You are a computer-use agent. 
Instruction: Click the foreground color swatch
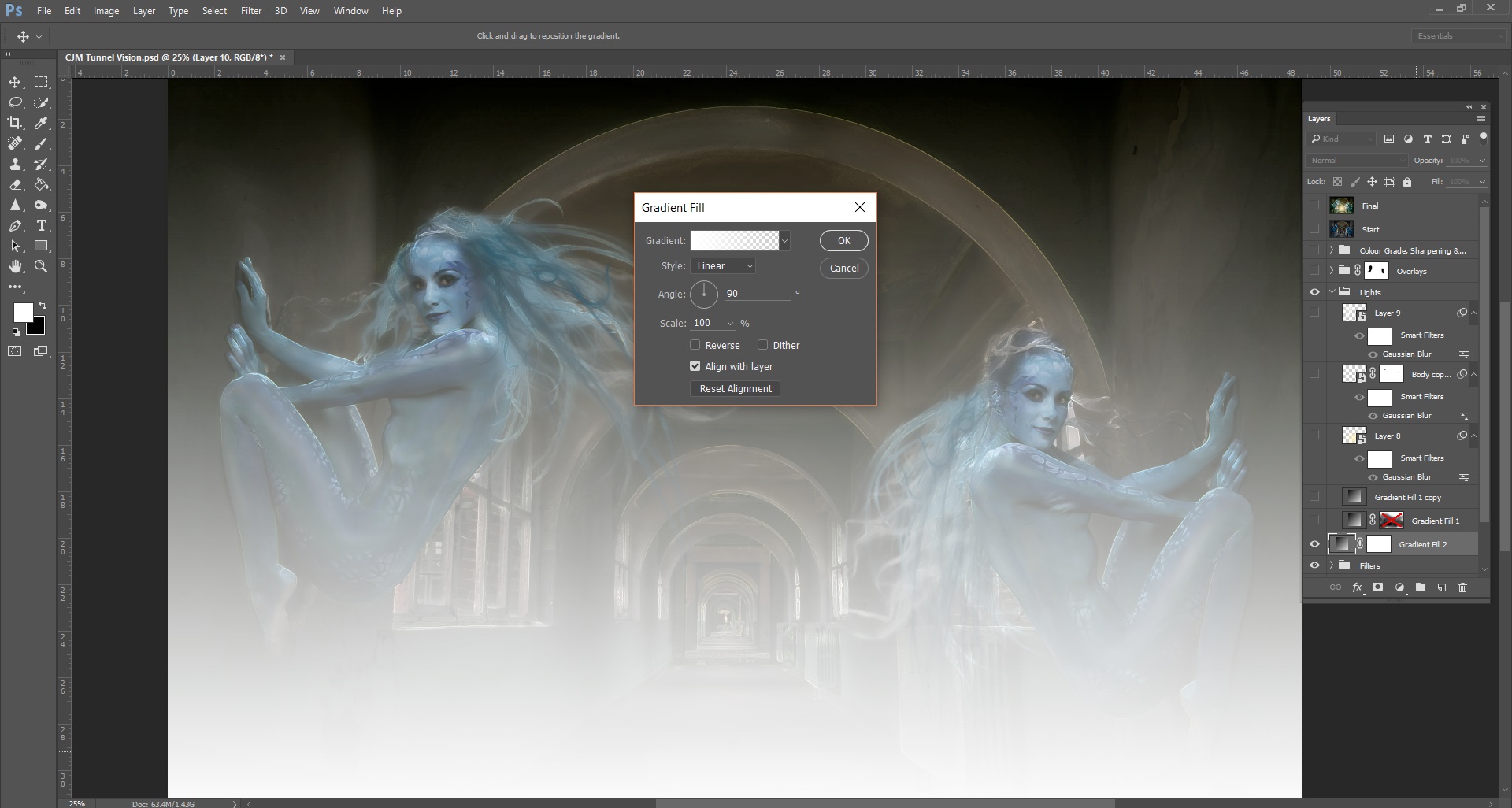(23, 313)
